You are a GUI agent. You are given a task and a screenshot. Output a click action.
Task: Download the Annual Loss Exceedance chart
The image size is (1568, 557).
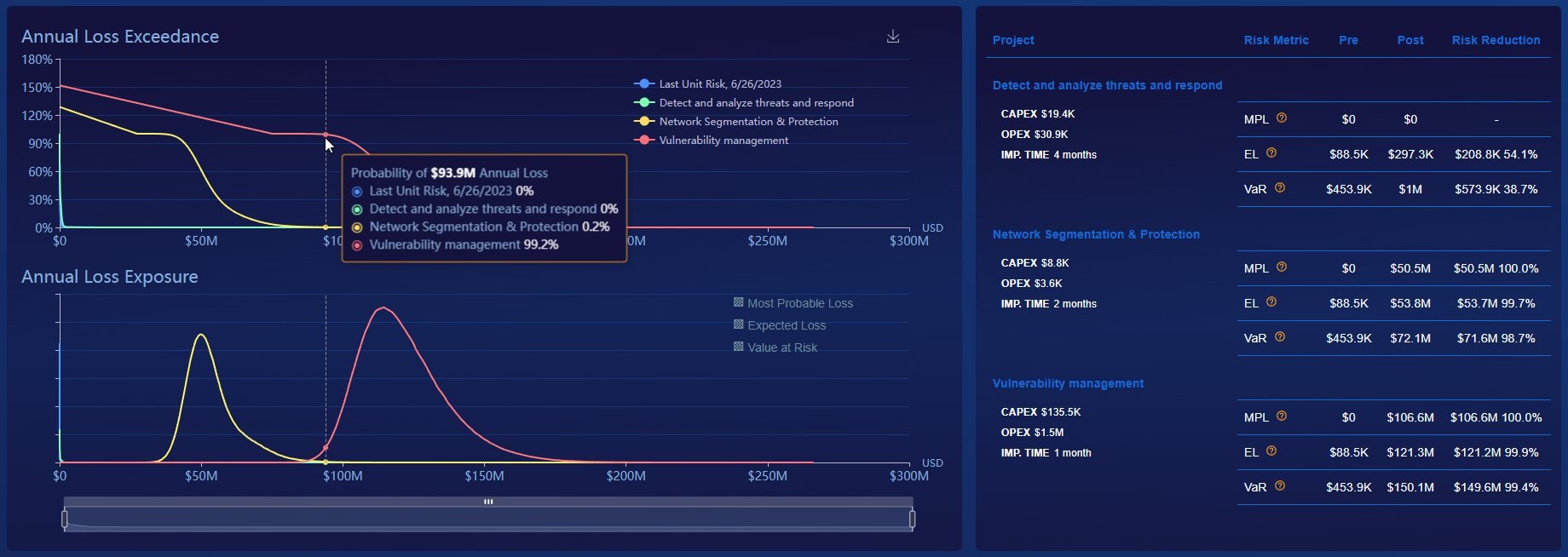893,37
